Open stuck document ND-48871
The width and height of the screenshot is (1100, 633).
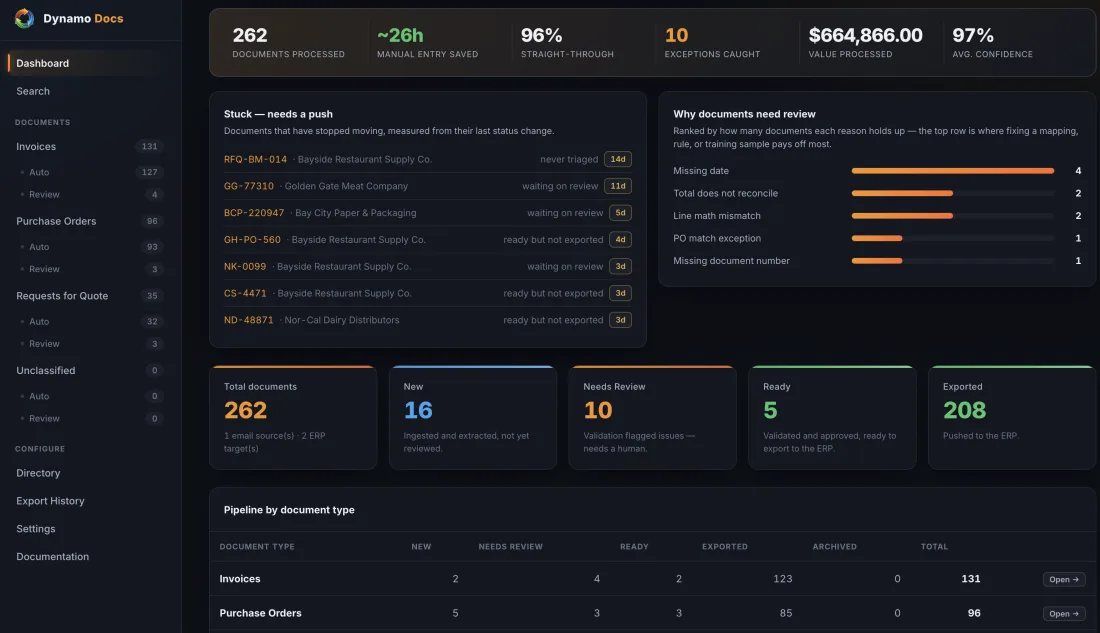[x=248, y=320]
